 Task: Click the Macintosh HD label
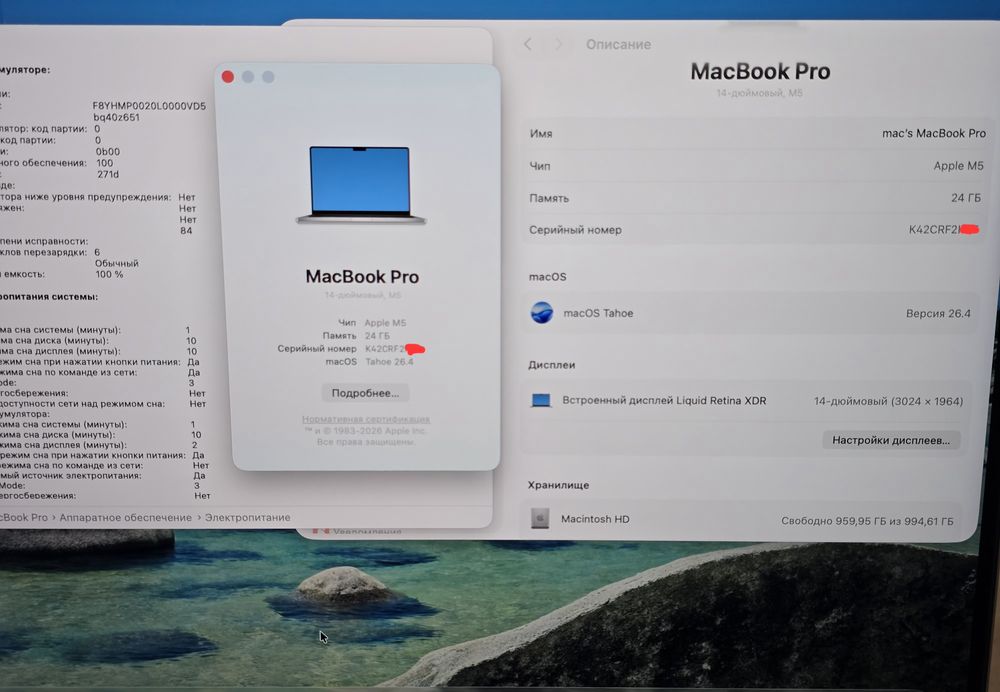595,519
